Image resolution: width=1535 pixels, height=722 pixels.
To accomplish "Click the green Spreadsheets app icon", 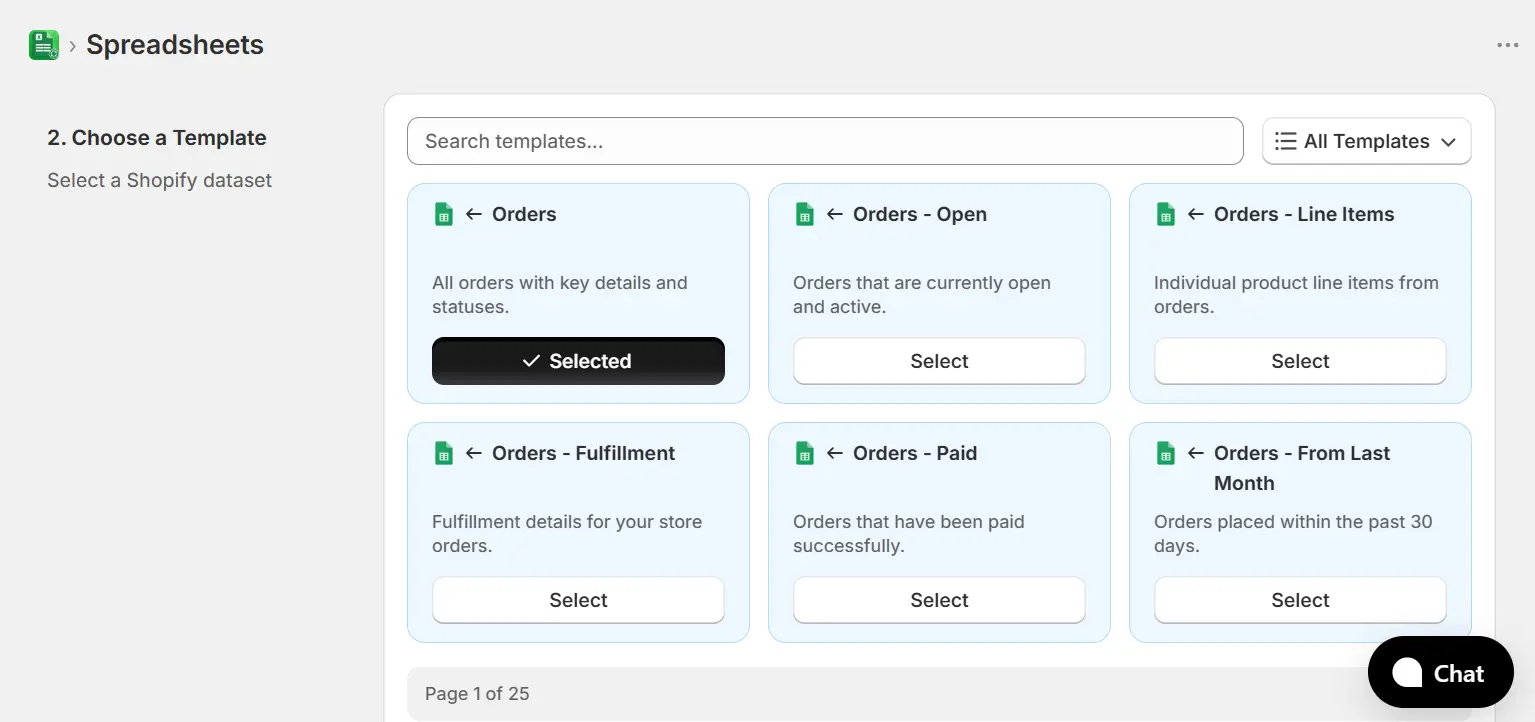I will coord(44,45).
